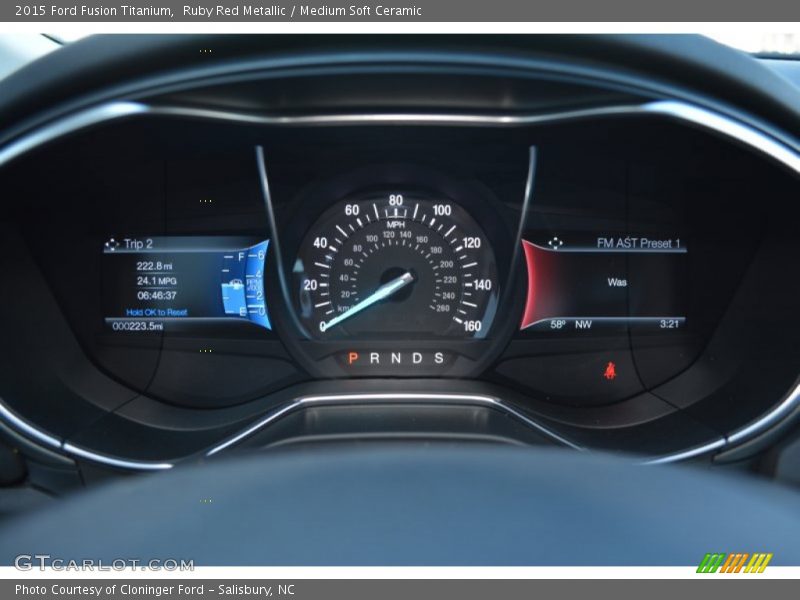This screenshot has width=800, height=600.
Task: Click the striped color logo at bottom right
Action: tap(734, 563)
